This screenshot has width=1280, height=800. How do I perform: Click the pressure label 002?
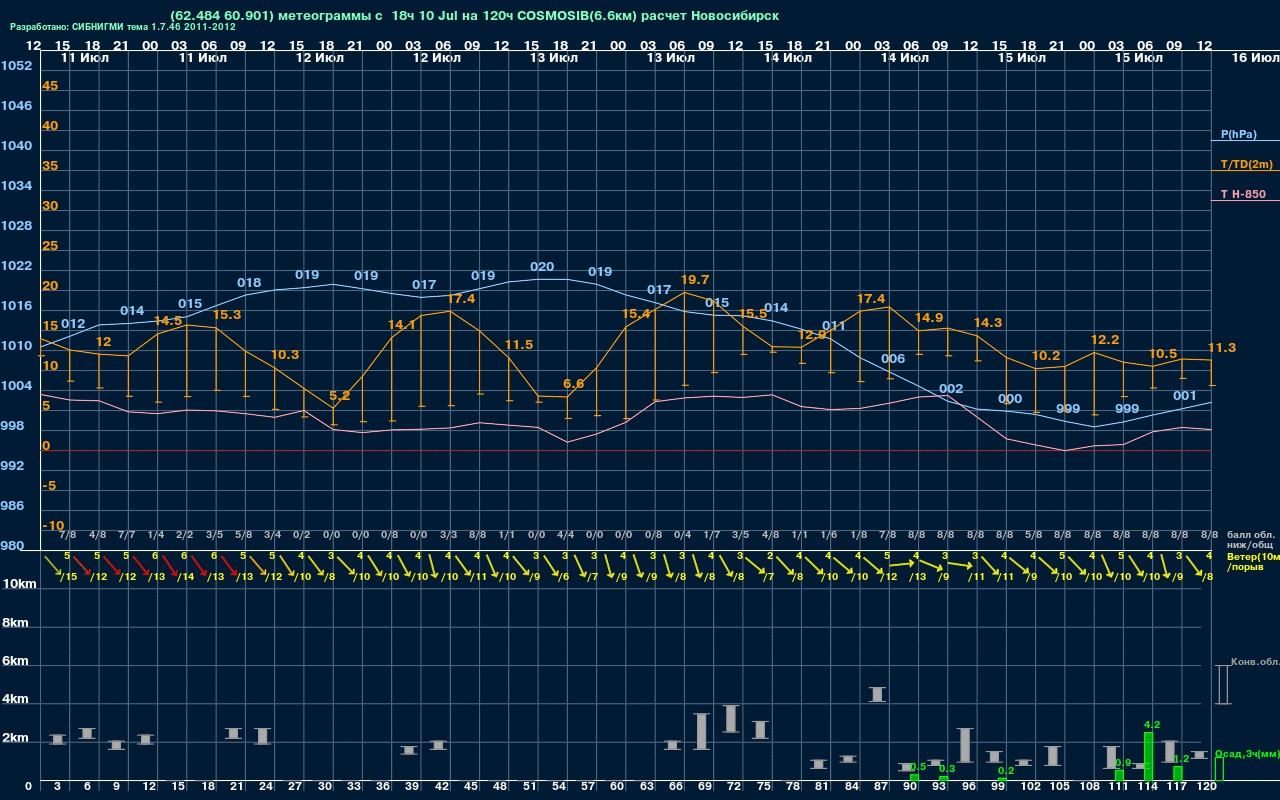pos(952,389)
